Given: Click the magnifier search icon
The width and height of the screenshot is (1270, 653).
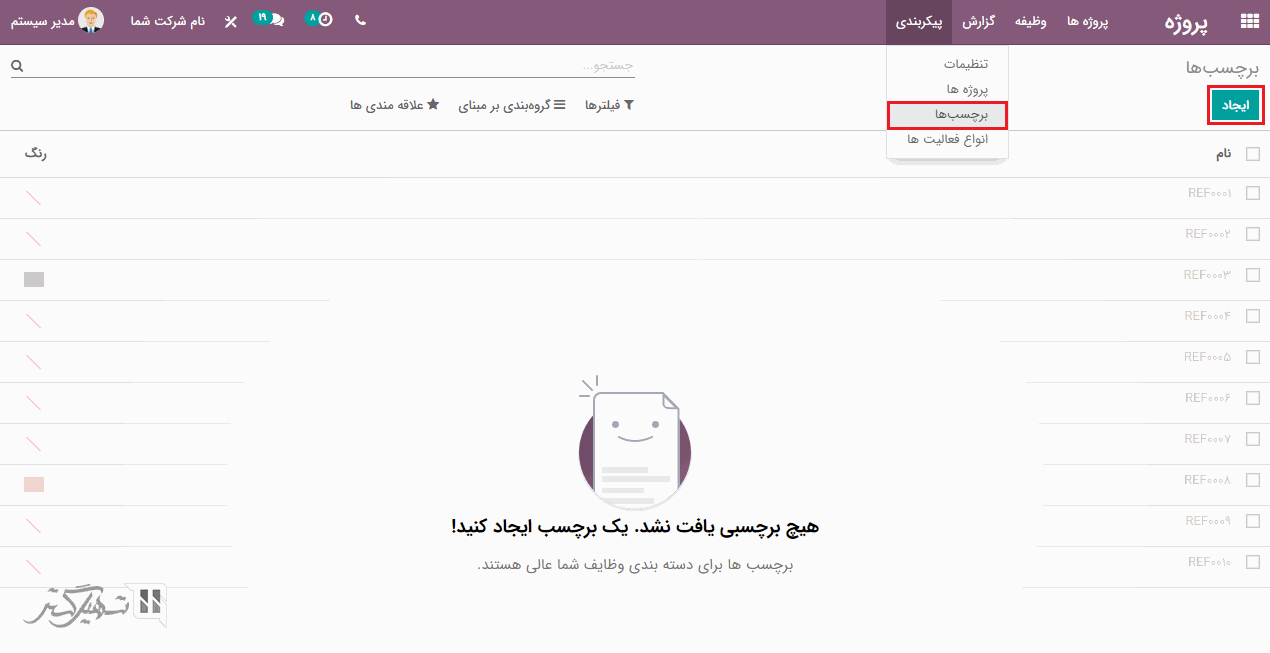Looking at the screenshot, I should pyautogui.click(x=17, y=66).
